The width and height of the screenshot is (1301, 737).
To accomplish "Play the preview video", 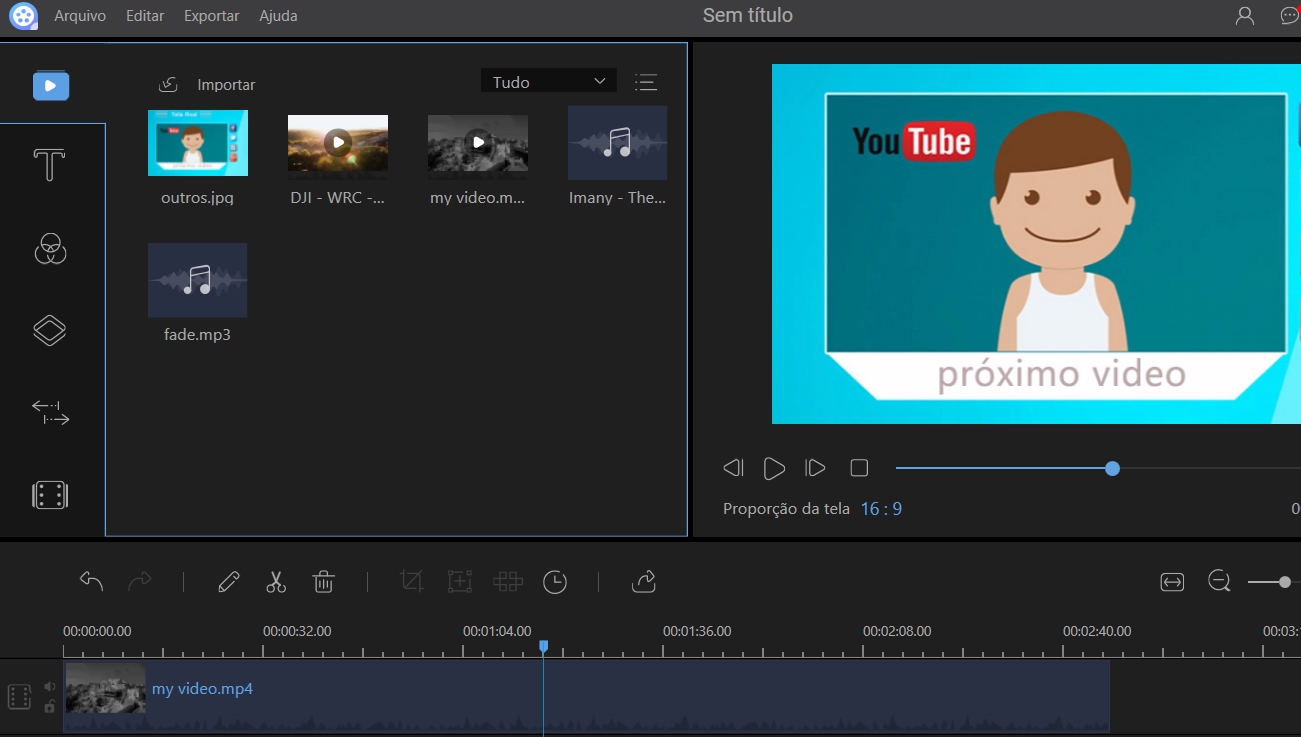I will coord(774,468).
